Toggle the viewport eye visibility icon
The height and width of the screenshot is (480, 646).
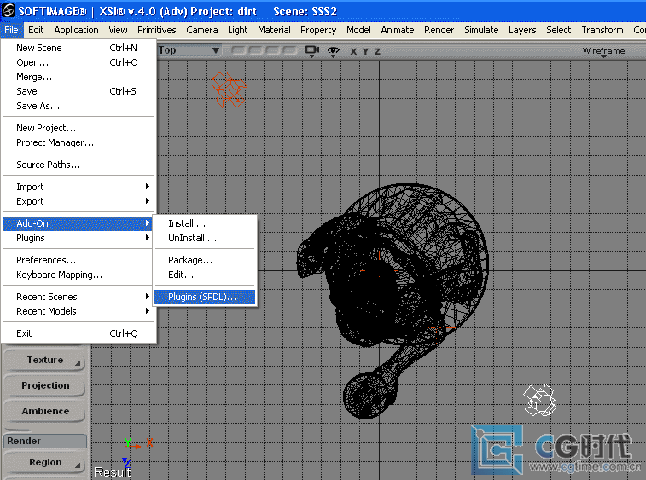(333, 51)
